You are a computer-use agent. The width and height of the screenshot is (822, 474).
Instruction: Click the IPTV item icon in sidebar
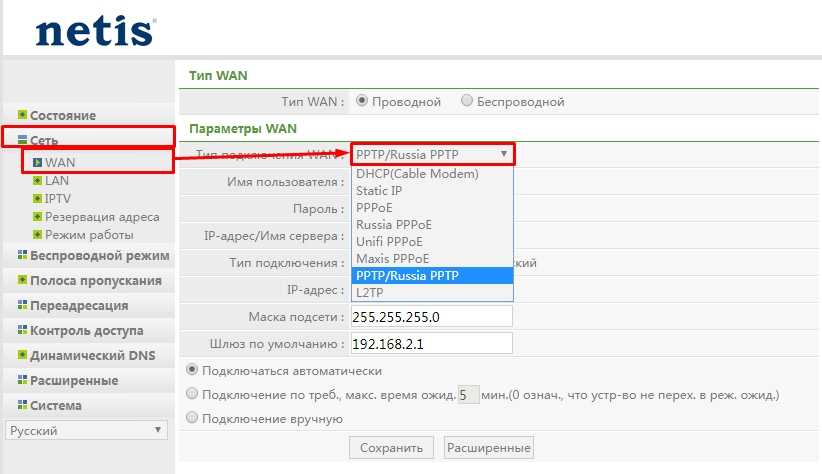[37, 199]
